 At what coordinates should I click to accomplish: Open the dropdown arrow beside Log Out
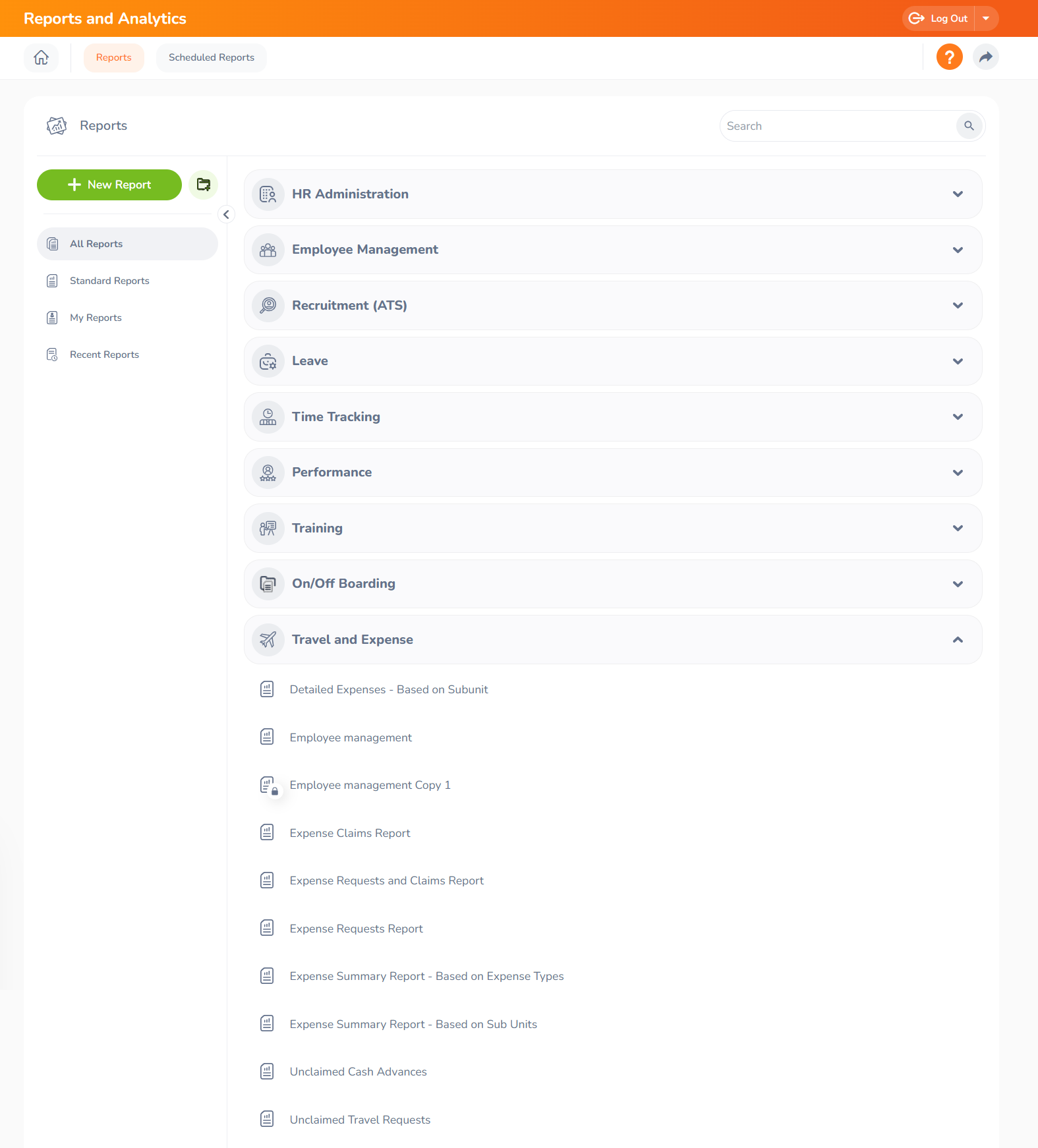(986, 18)
